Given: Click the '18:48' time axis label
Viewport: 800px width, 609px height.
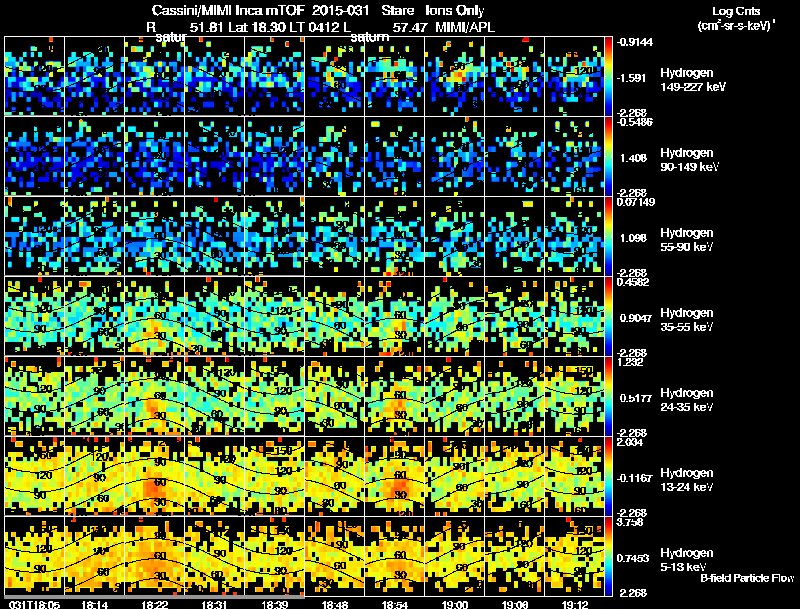Looking at the screenshot, I should pyautogui.click(x=335, y=604).
